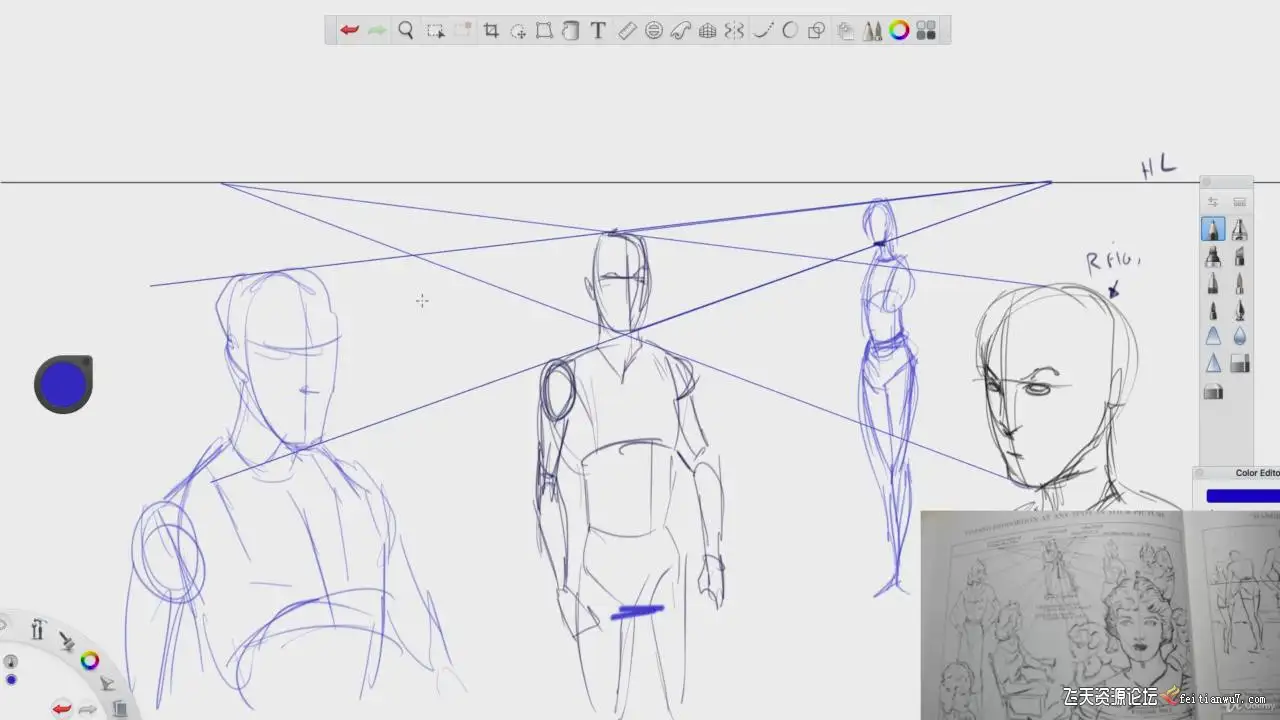Screen dimensions: 1280x720
Task: Open the color wheel in the lagoon
Action: click(89, 660)
